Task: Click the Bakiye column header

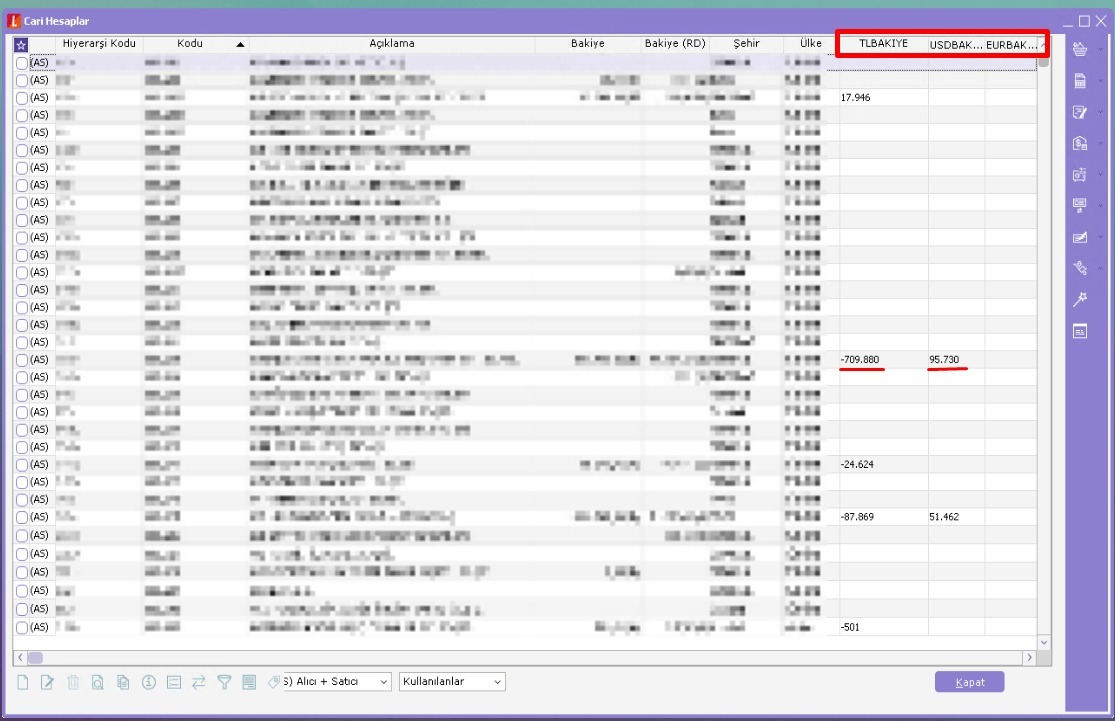Action: (587, 43)
